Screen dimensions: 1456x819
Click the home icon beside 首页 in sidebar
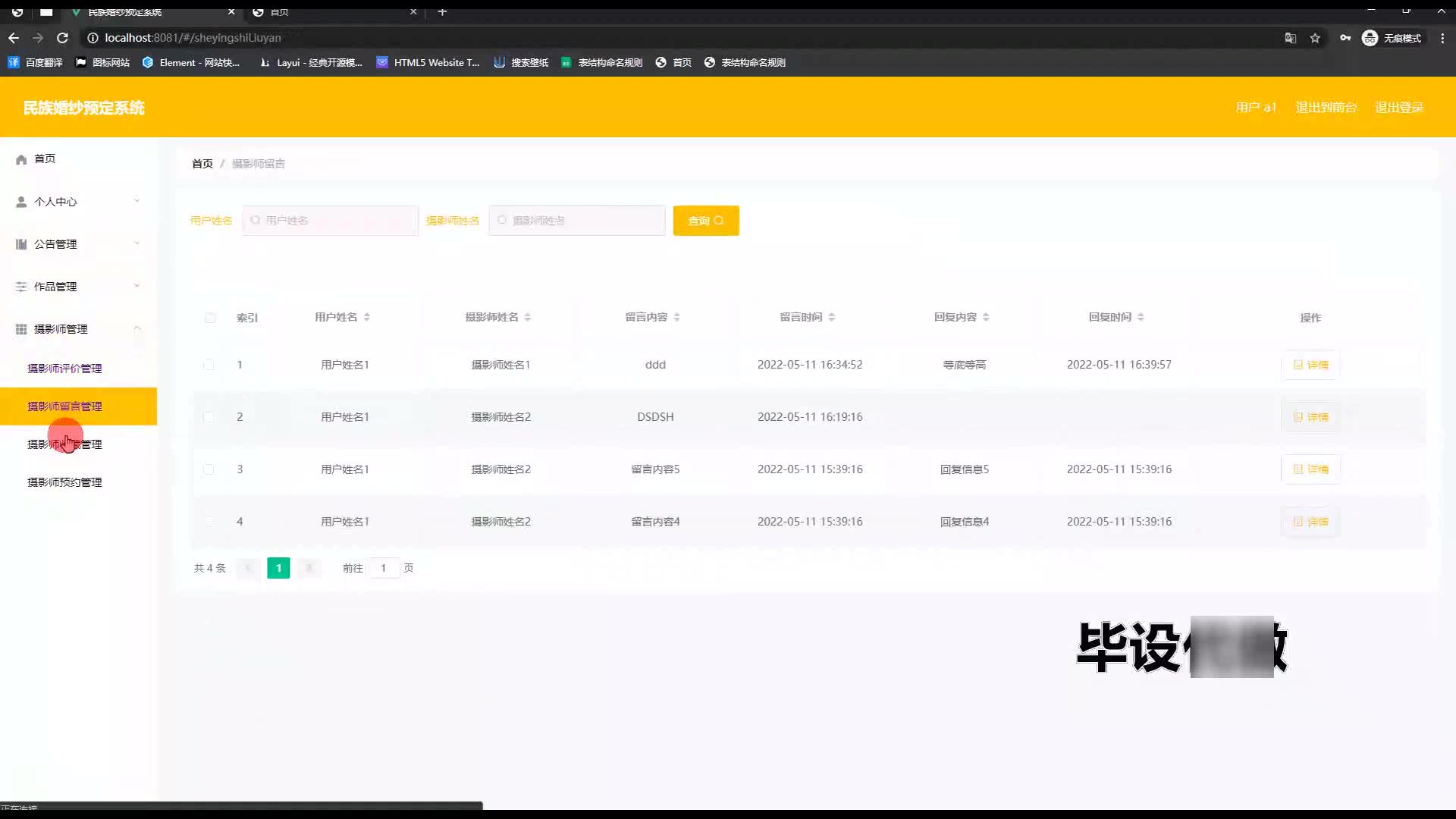point(21,159)
